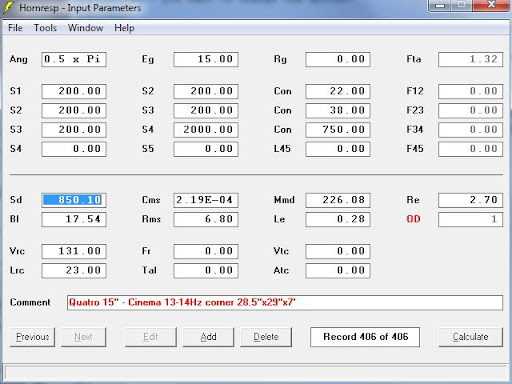This screenshot has height=384, width=512.
Task: Click the greyed-out Edit button
Action: pyautogui.click(x=151, y=337)
